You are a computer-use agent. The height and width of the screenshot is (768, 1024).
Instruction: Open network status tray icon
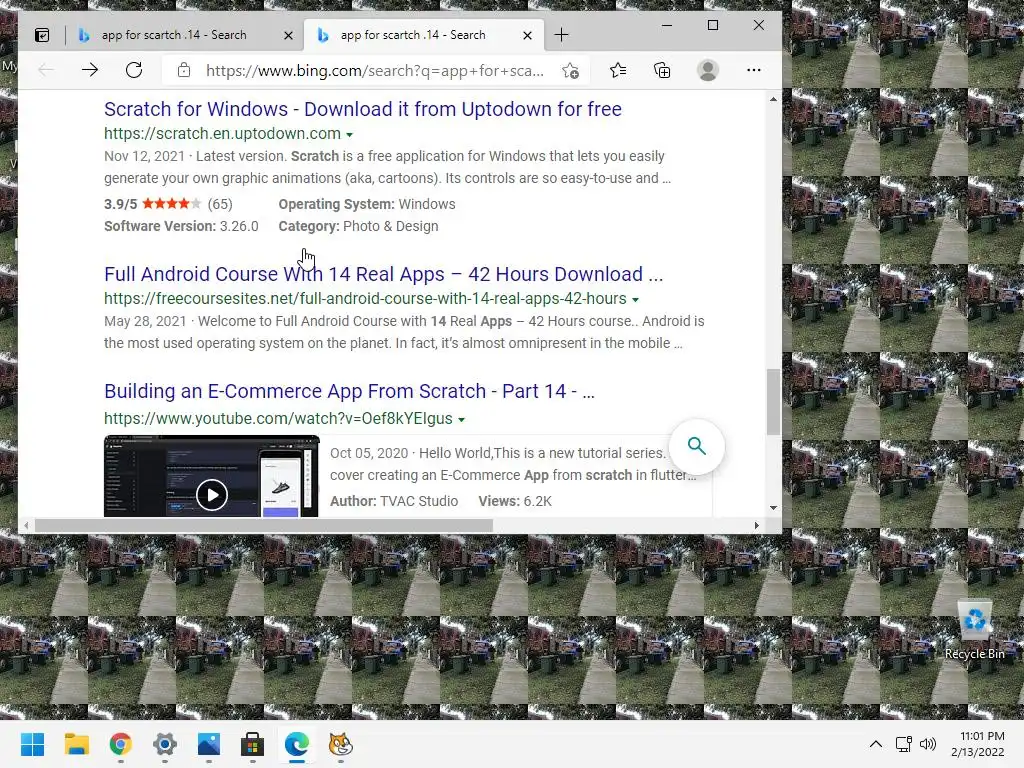tap(904, 744)
